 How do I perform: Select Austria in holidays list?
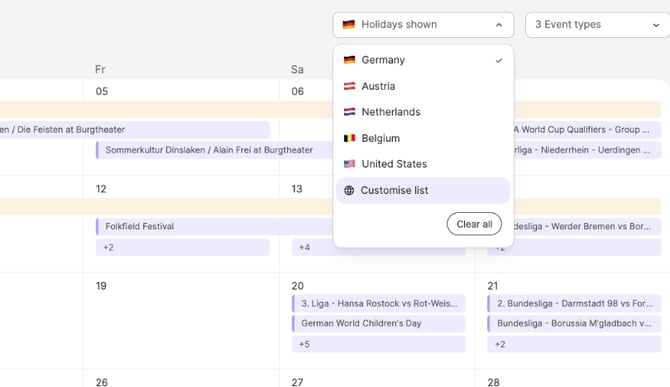423,86
